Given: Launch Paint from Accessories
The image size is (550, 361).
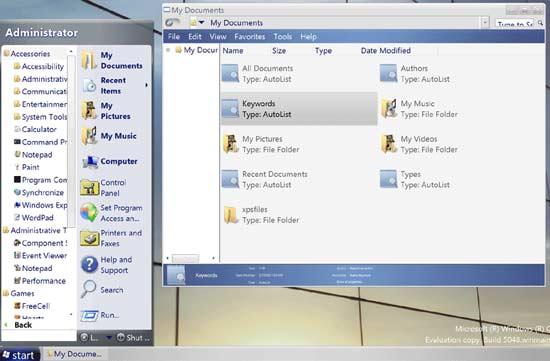Looking at the screenshot, I should pos(27,167).
